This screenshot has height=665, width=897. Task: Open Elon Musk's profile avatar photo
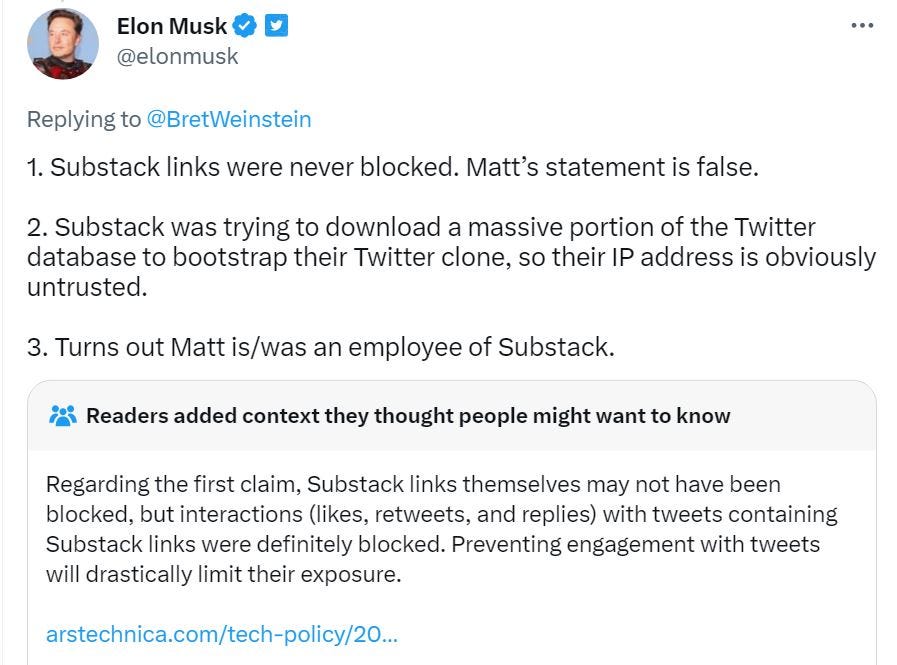[x=63, y=43]
